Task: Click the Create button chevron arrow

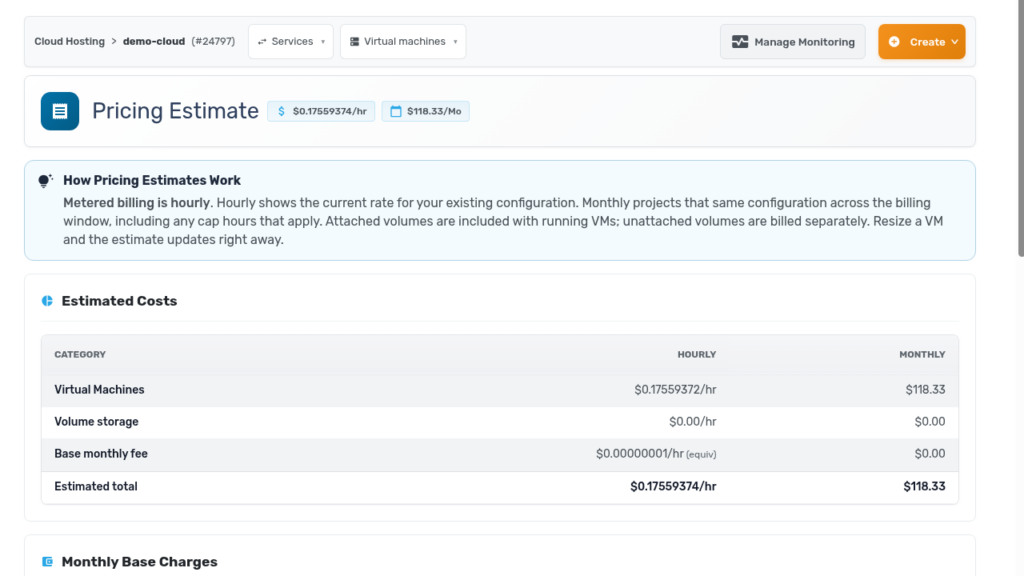Action: [955, 42]
